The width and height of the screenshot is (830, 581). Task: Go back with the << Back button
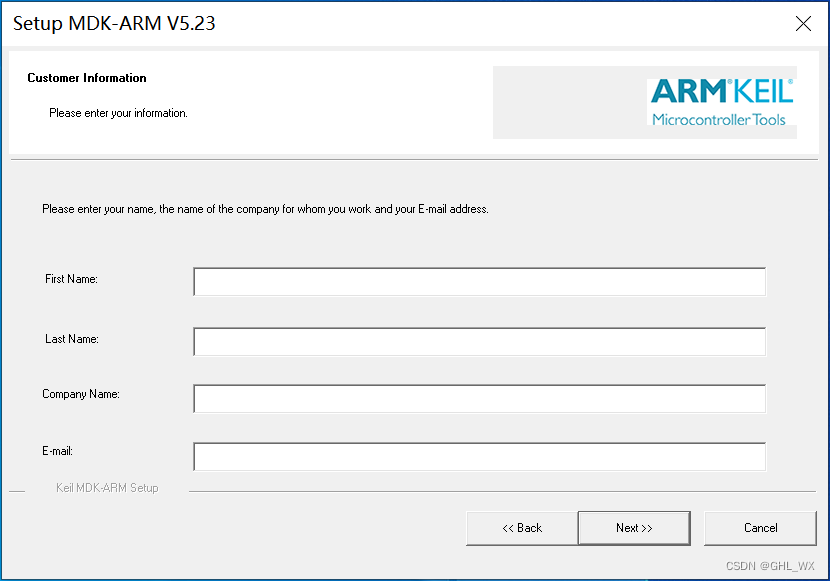(x=522, y=528)
